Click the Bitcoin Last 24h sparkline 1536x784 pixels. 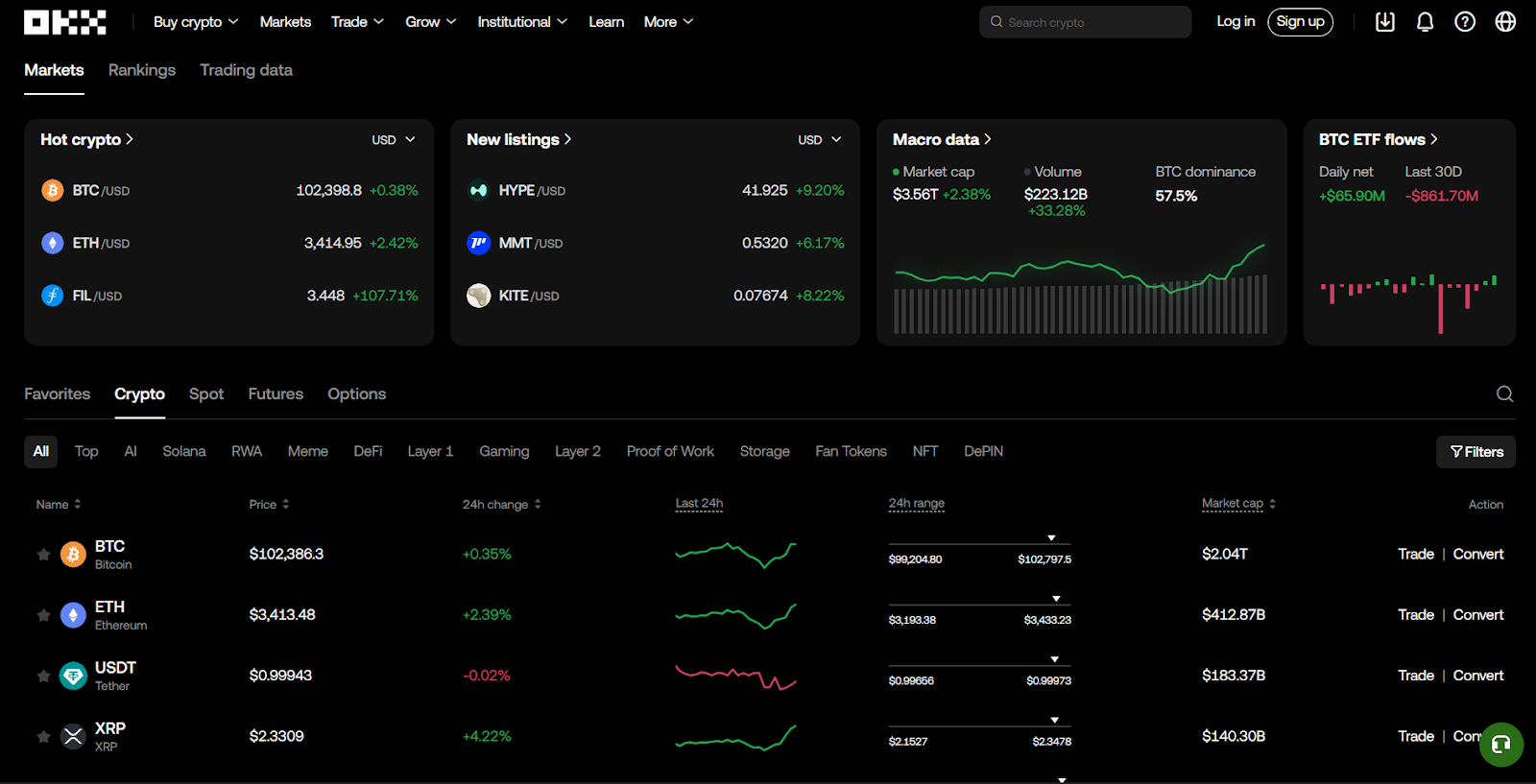pos(735,555)
